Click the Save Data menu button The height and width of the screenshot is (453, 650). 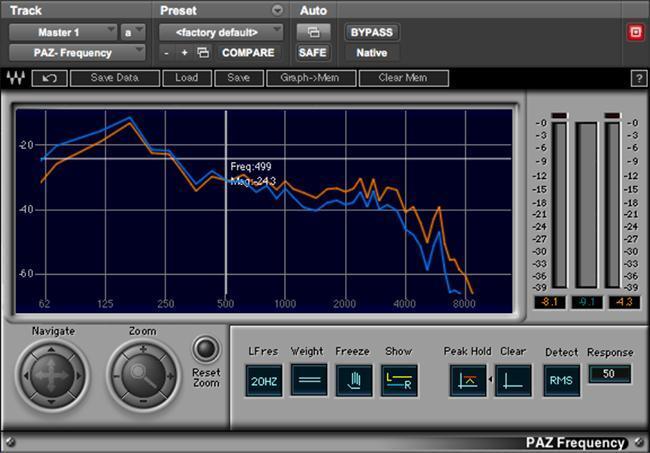pyautogui.click(x=114, y=78)
